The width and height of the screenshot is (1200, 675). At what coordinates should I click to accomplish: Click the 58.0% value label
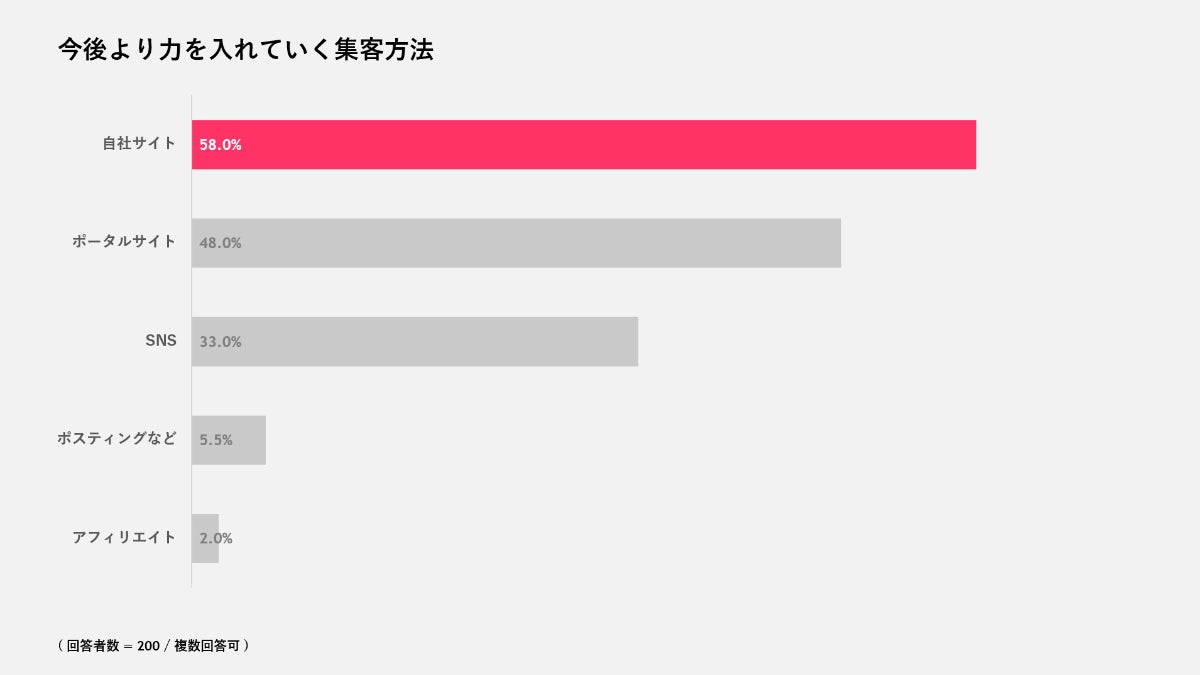(220, 144)
